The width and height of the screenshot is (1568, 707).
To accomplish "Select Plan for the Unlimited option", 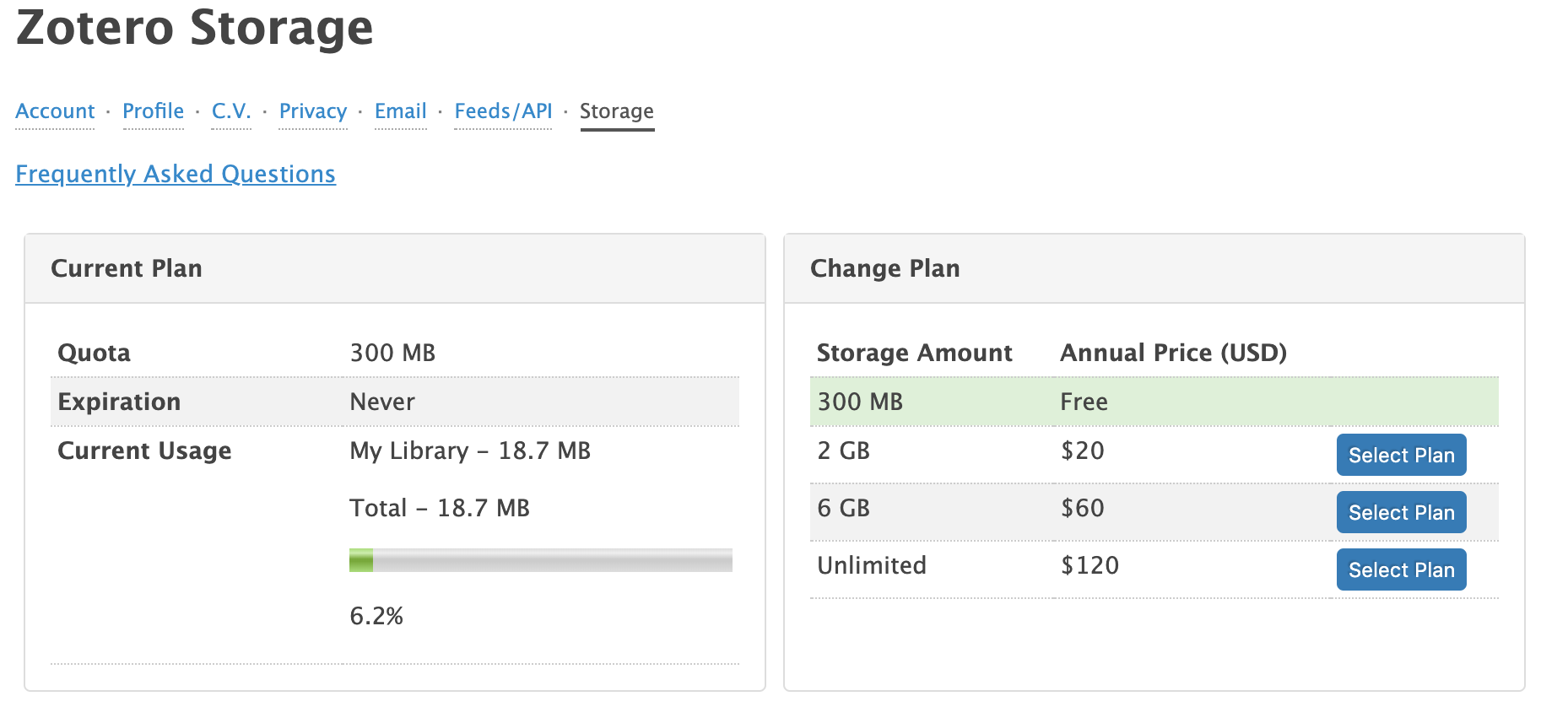I will tap(1401, 569).
